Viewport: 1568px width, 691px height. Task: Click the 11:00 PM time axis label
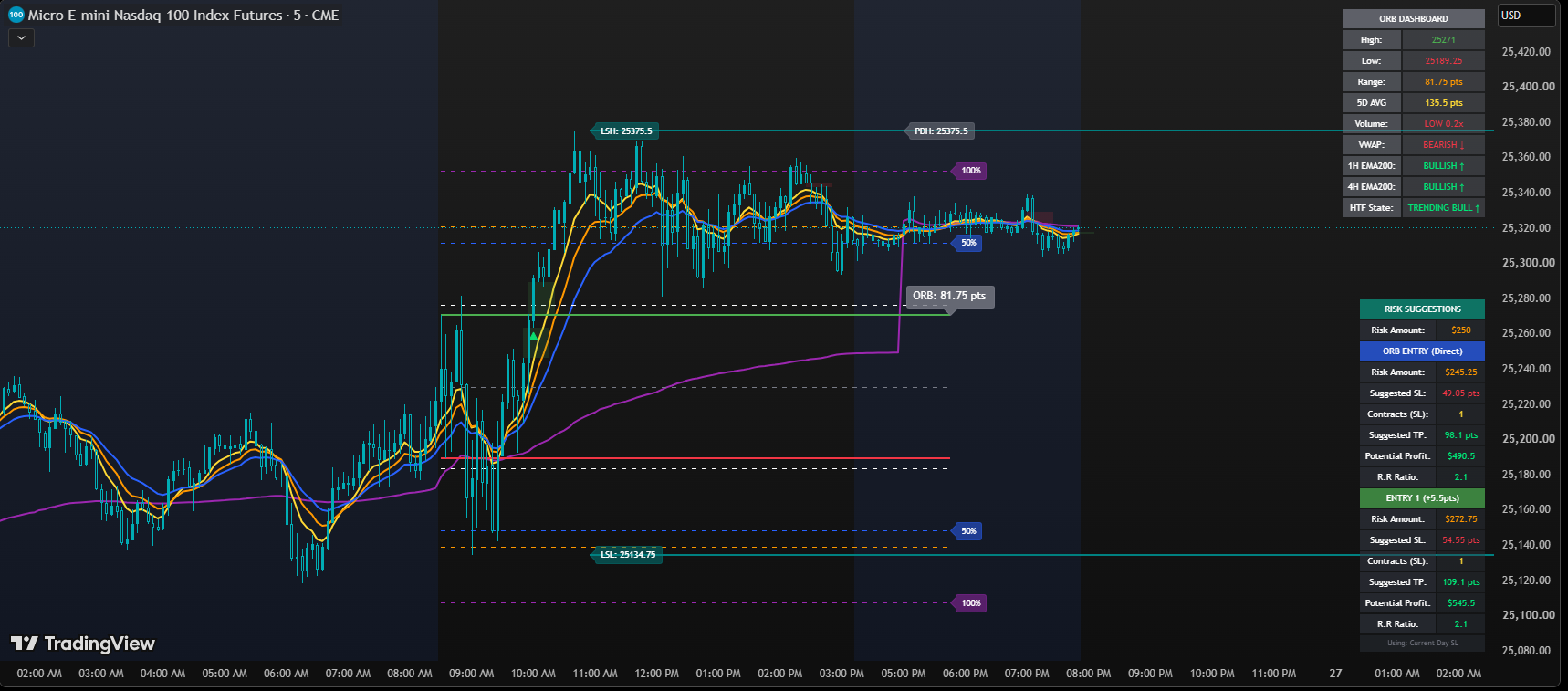click(x=1273, y=674)
